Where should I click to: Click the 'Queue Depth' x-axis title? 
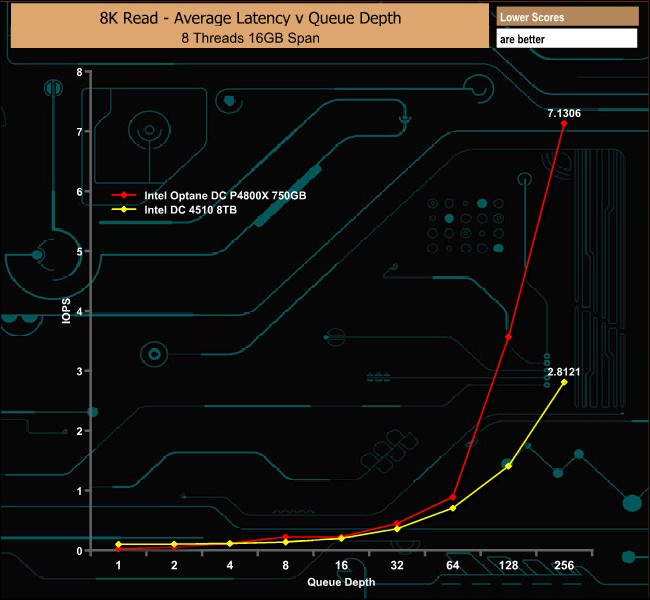[341, 582]
